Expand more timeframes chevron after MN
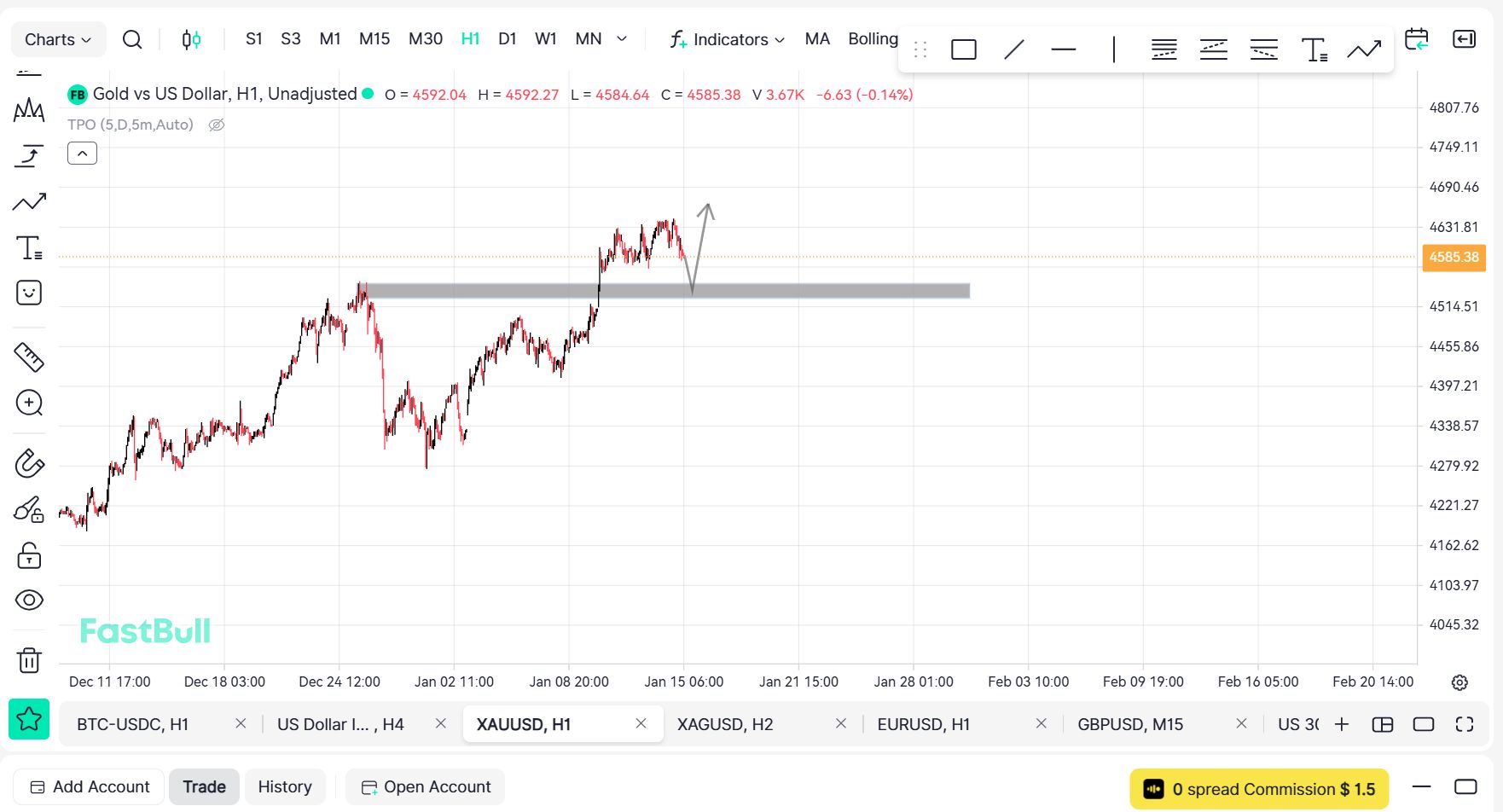Screen dimensions: 1503x812 (622, 39)
